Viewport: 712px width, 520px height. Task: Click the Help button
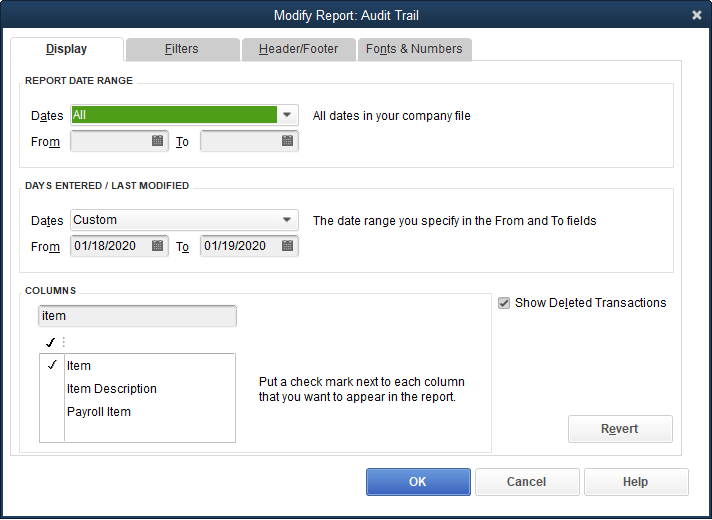636,482
